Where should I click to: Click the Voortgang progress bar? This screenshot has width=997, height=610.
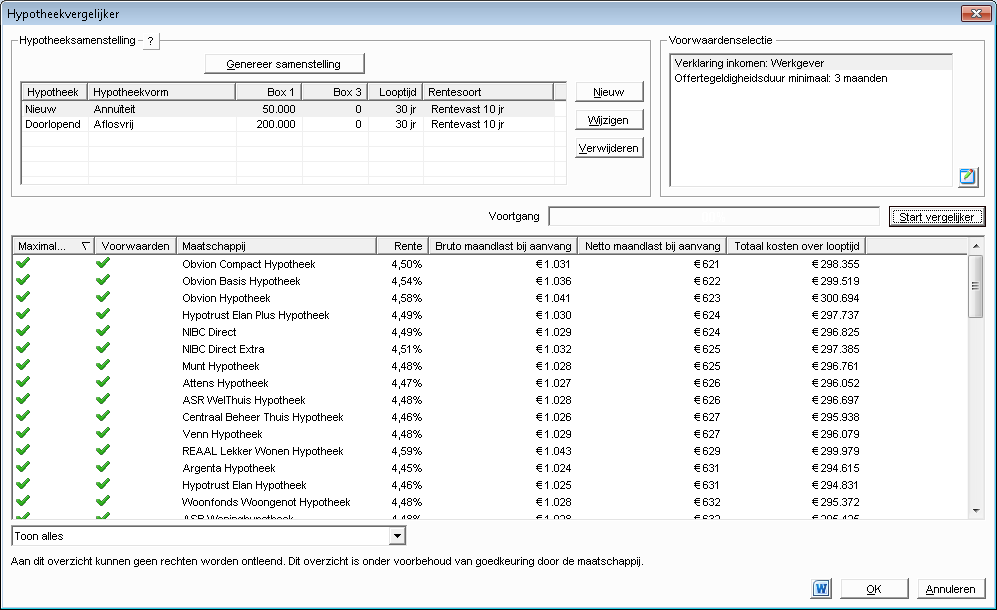714,216
